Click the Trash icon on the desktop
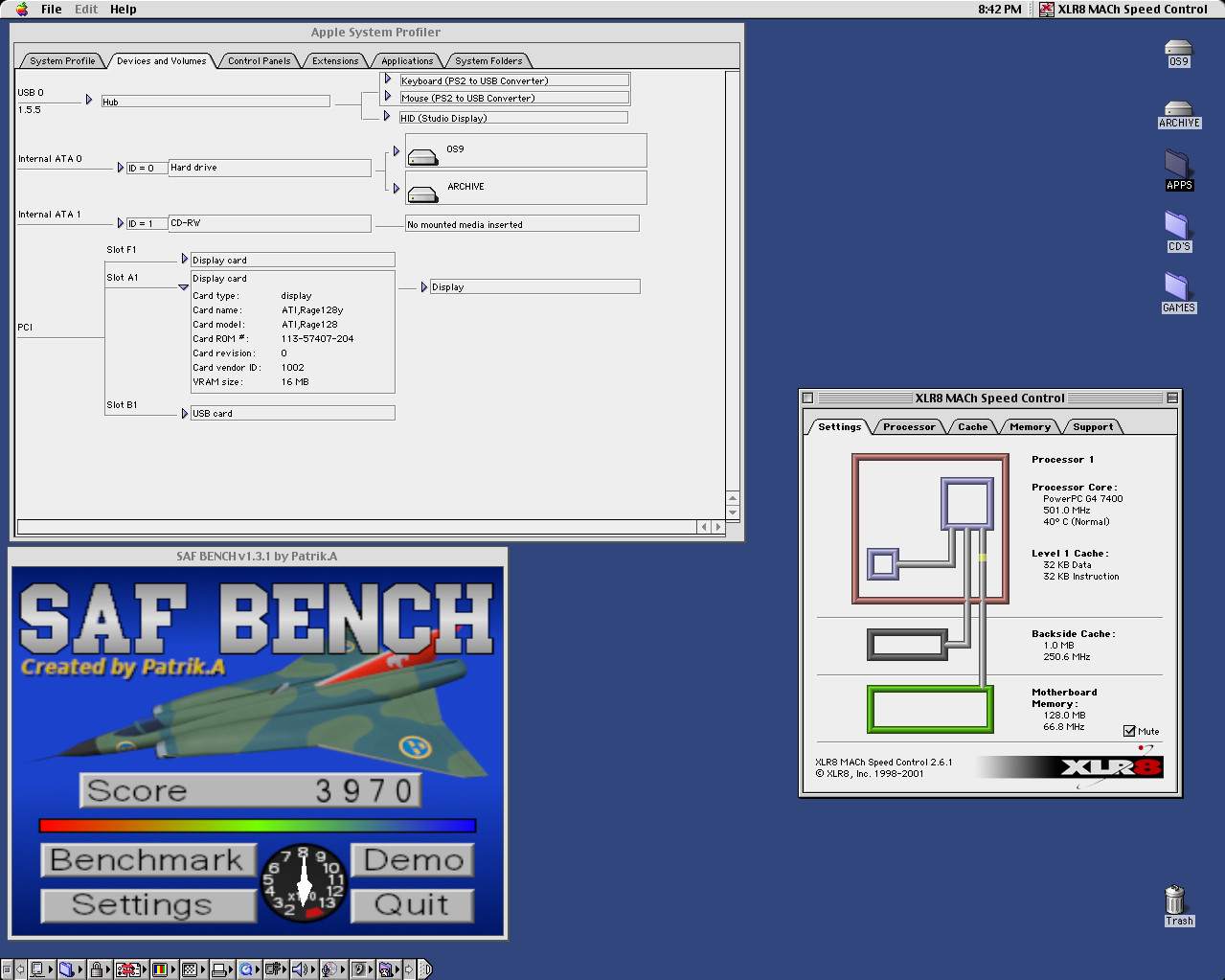The height and width of the screenshot is (980, 1225). tap(1176, 901)
